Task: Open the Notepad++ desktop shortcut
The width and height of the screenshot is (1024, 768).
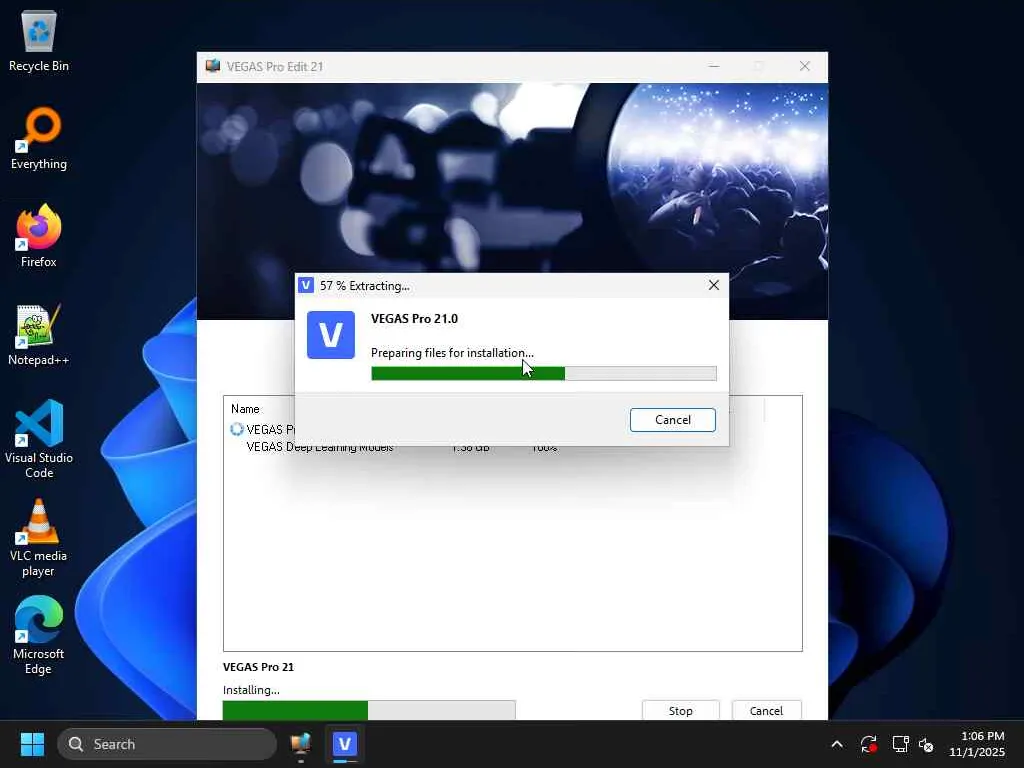Action: click(x=39, y=334)
